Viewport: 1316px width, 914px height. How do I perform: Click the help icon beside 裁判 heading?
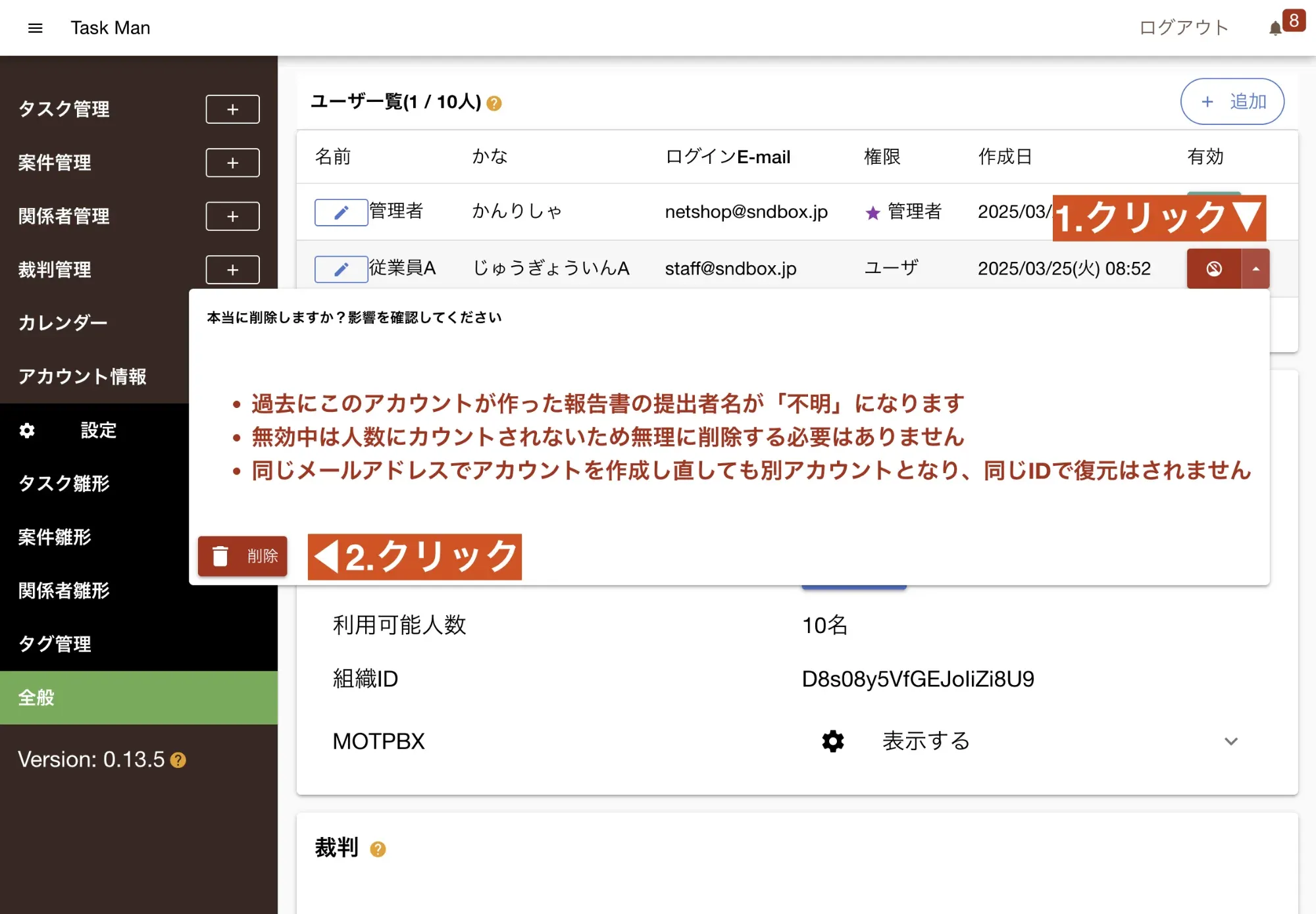click(378, 849)
